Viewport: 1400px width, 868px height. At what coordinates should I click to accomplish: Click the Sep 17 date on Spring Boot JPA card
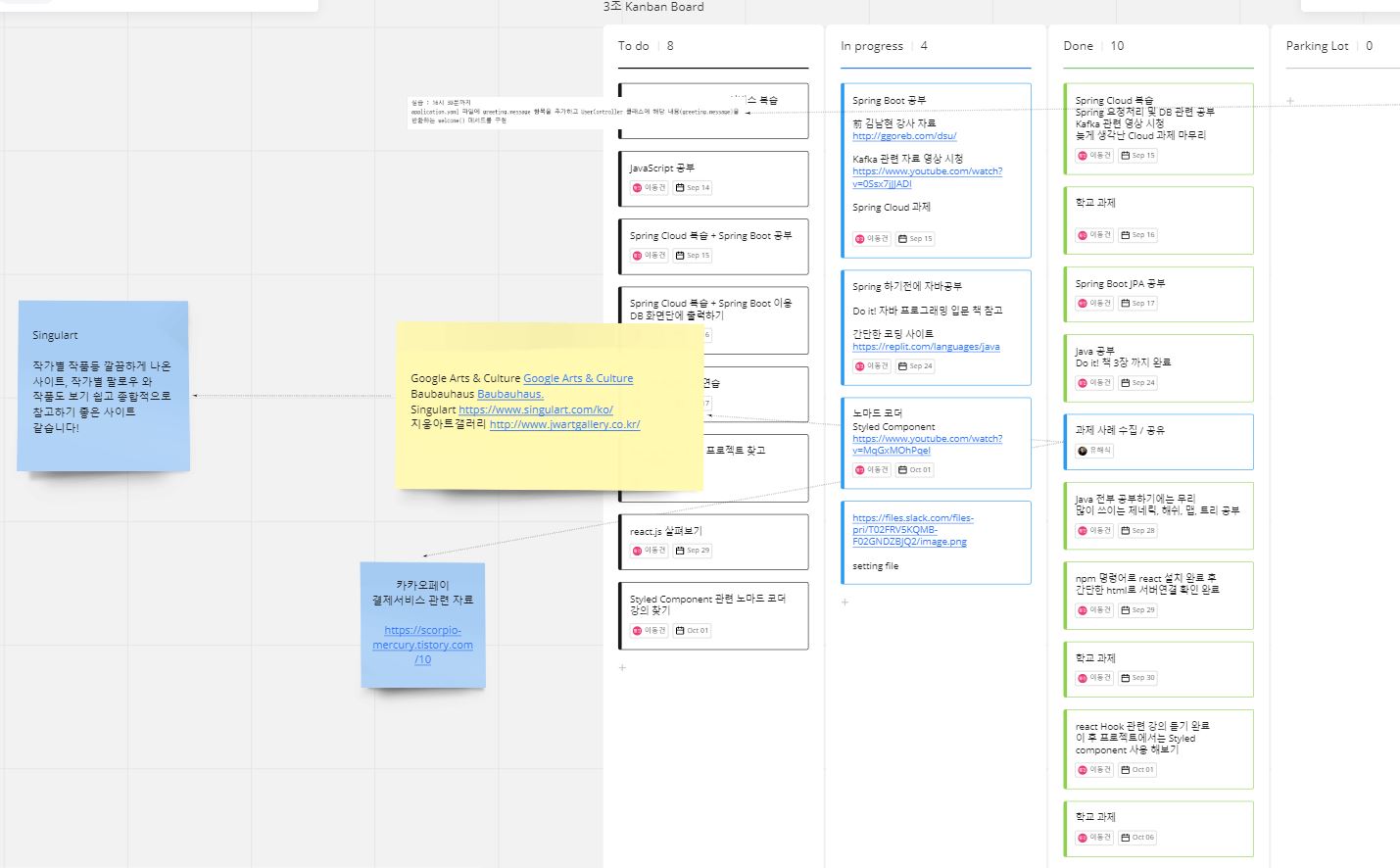tap(1138, 304)
